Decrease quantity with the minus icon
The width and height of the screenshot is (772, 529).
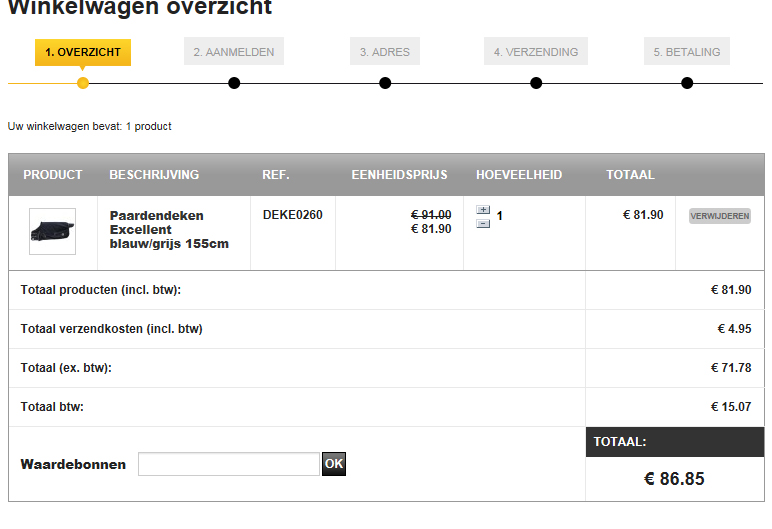[483, 224]
